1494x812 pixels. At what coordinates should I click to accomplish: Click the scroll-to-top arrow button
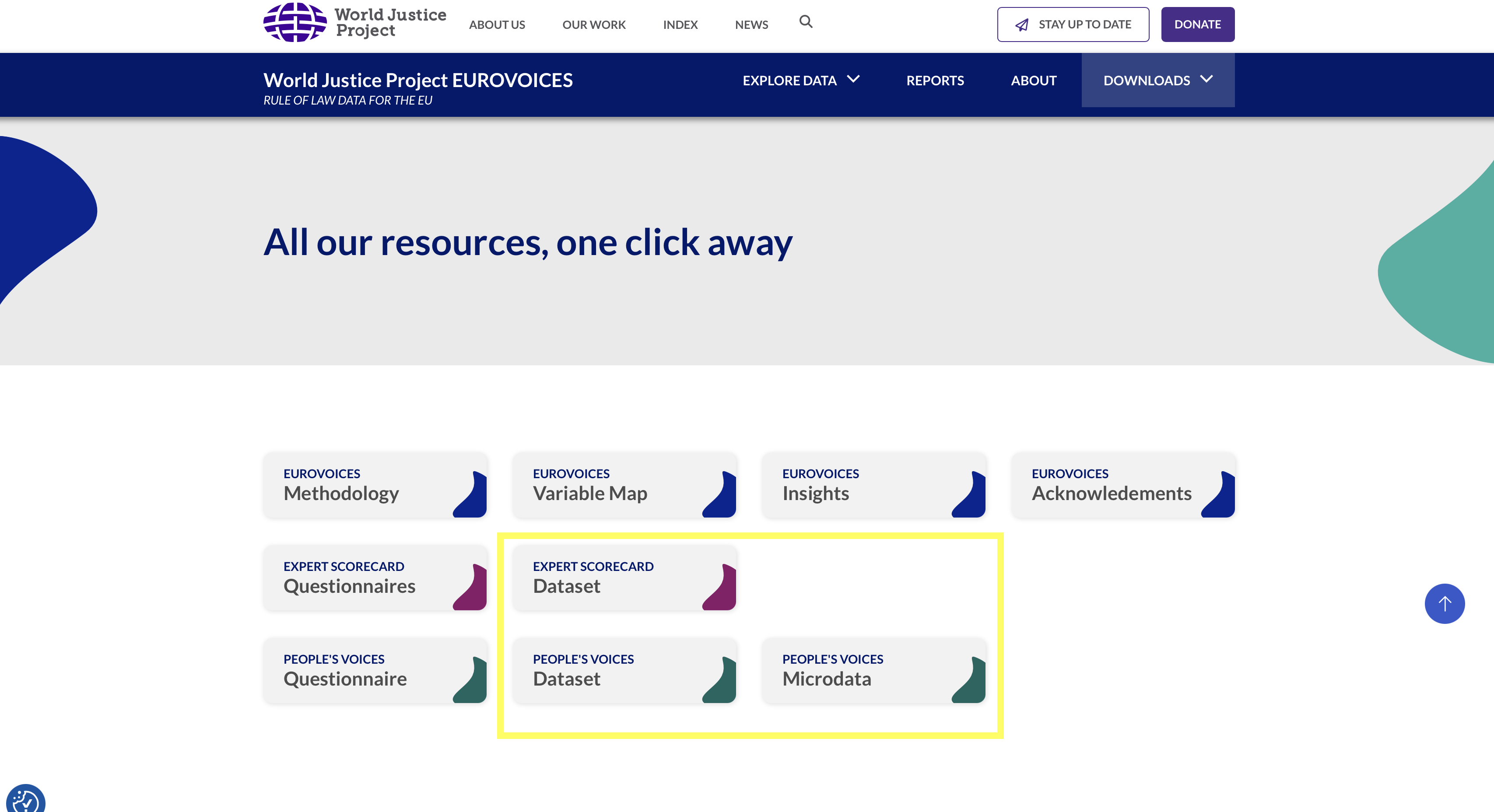(1445, 603)
